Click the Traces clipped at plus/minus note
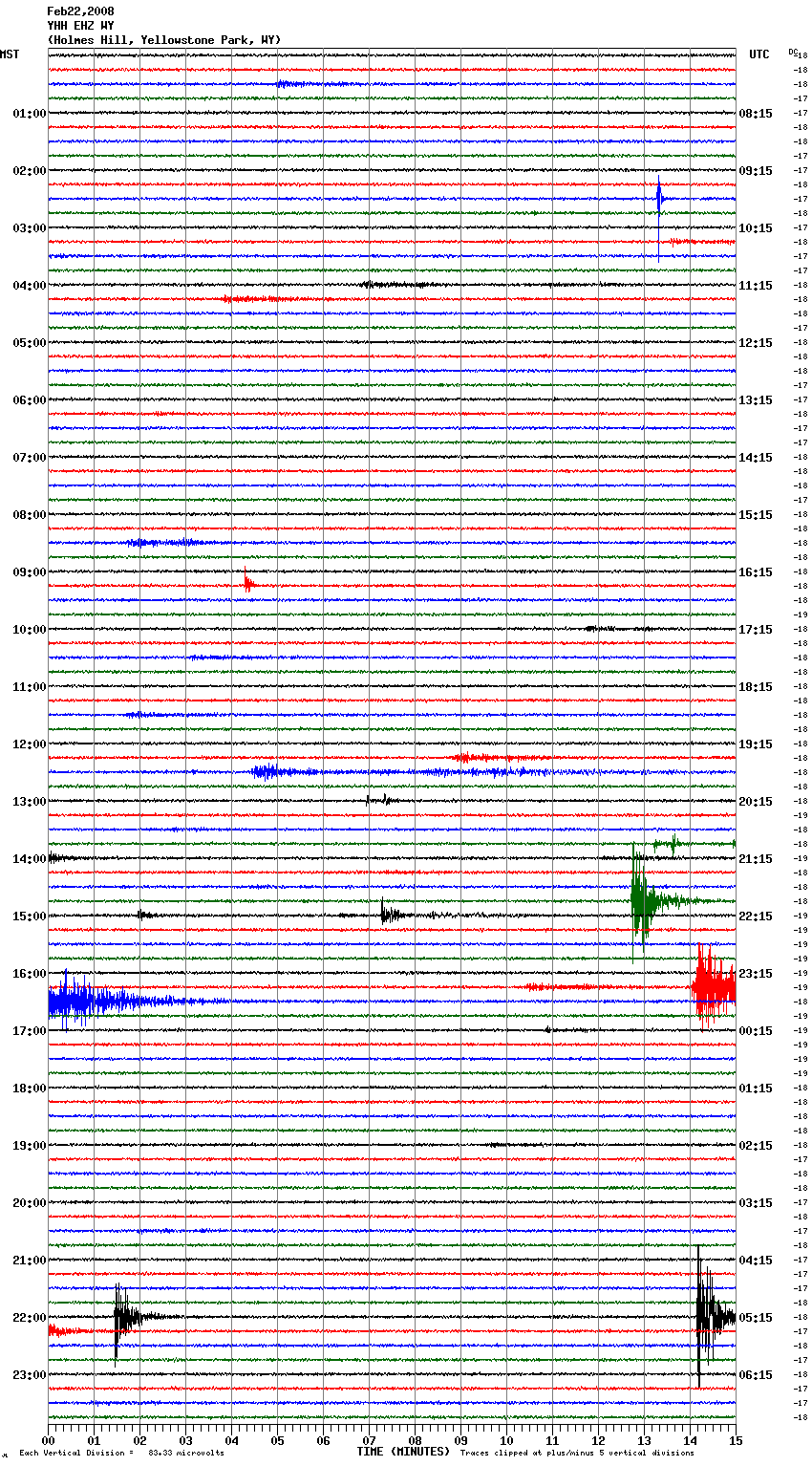 pos(577,1453)
